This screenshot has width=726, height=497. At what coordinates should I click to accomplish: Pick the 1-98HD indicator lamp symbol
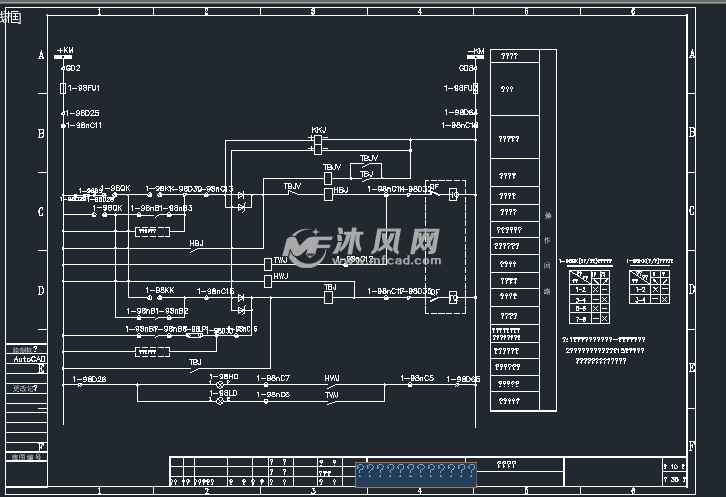[x=220, y=384]
